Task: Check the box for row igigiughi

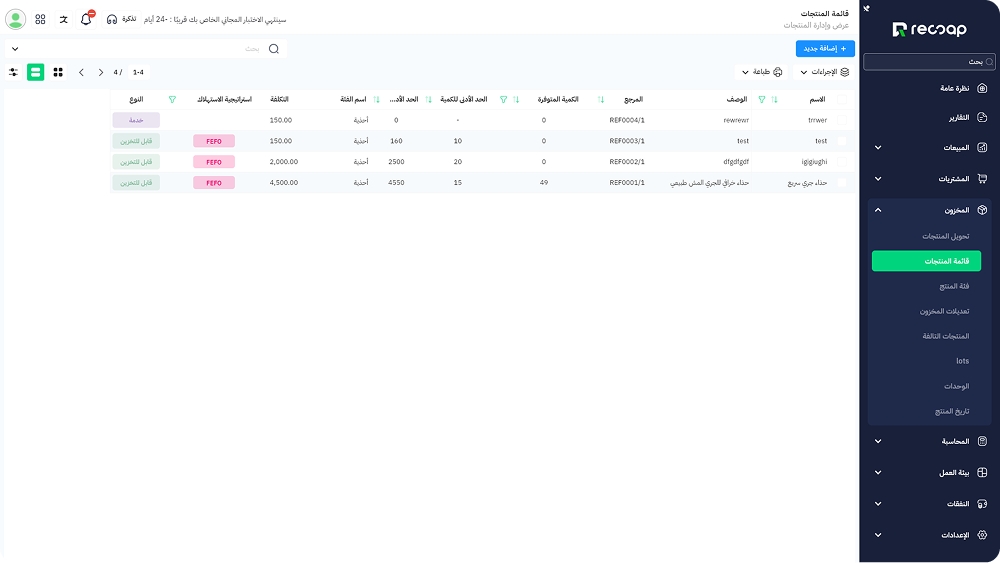Action: (841, 162)
